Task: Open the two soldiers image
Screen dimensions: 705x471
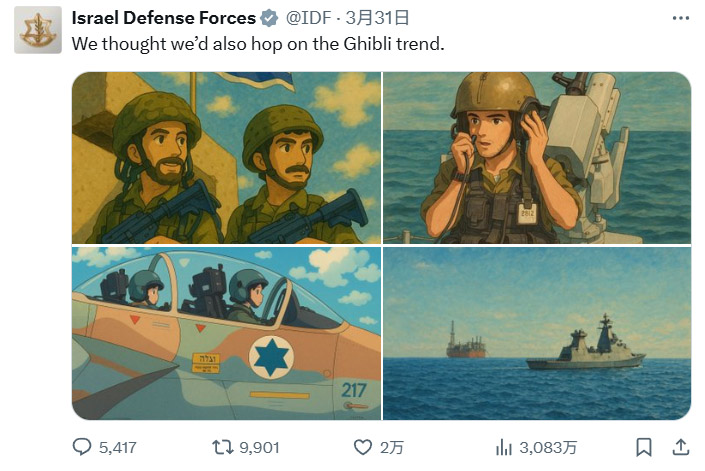Action: tap(226, 157)
